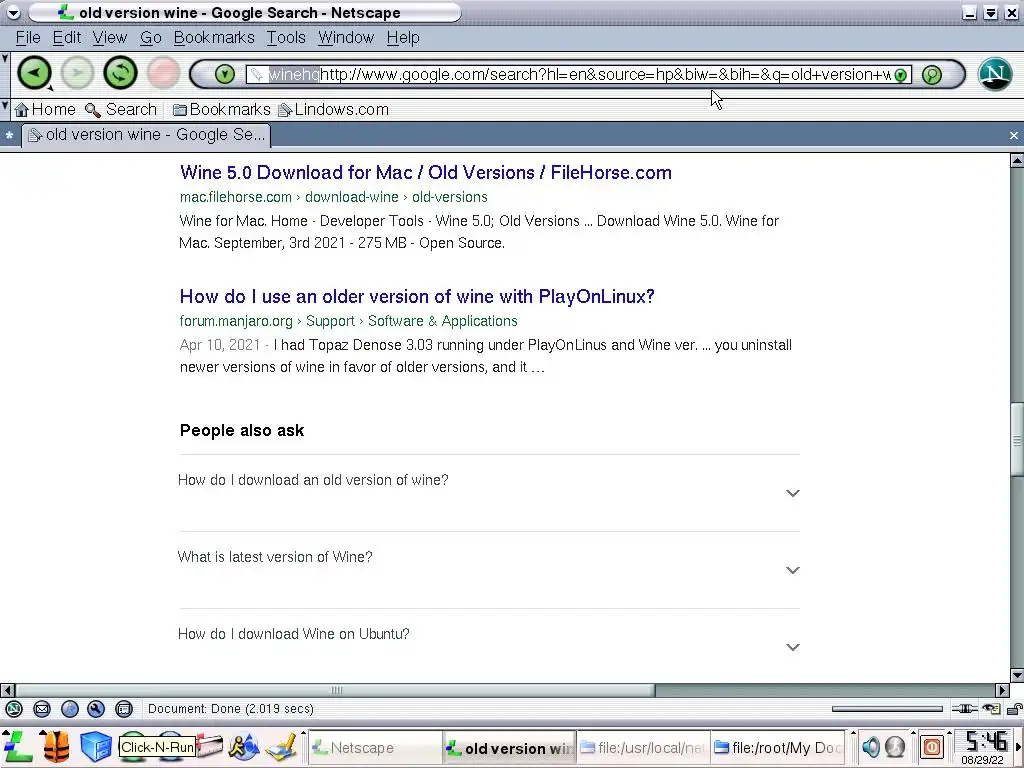Click the forum.manjaro.org breadcrumb URL
Viewport: 1024px width, 768px height.
[349, 321]
